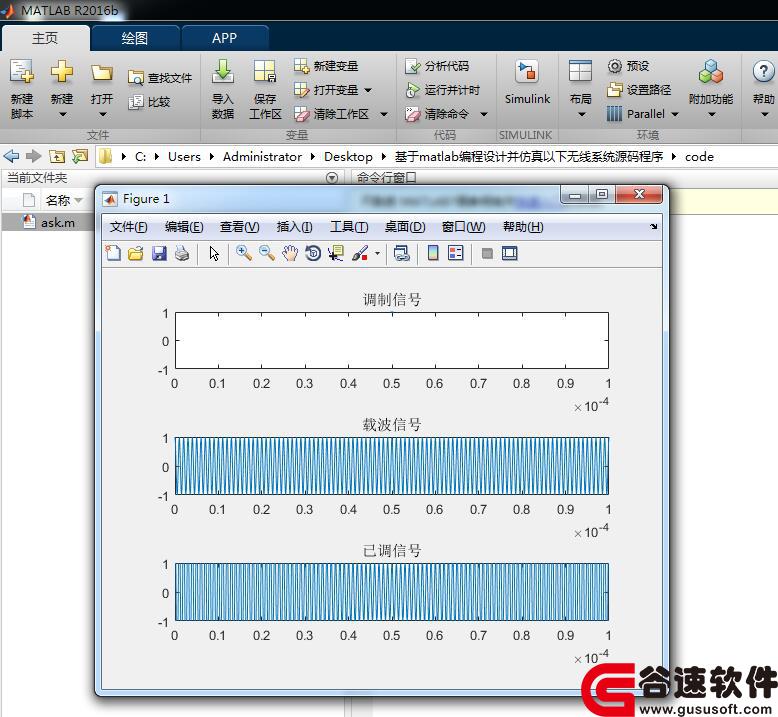Click Print Figure icon
This screenshot has height=717, width=778.
[x=182, y=254]
